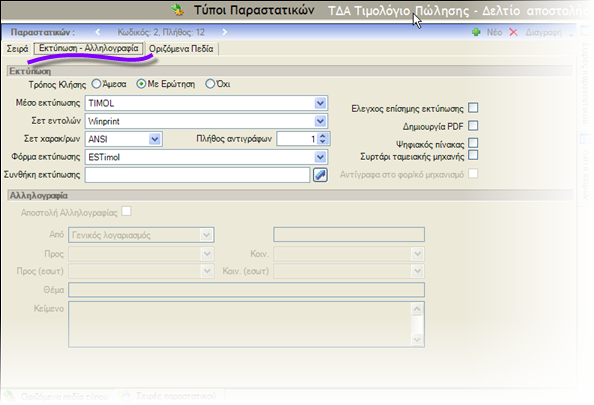Expand the Φόρμα εκτύπωσης ESTimol dropdown
594x405 pixels.
click(x=320, y=157)
